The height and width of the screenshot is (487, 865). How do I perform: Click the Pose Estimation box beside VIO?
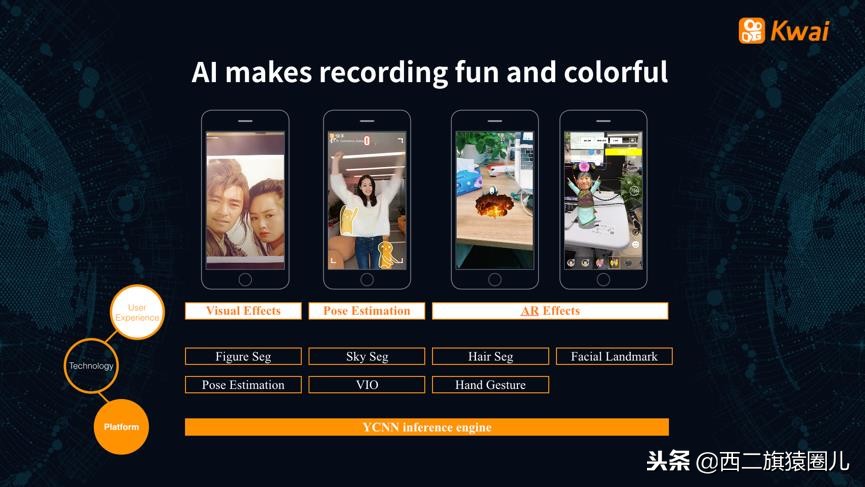(243, 384)
